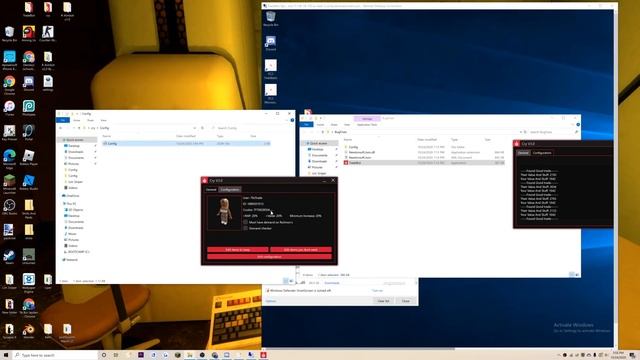Open Synapse X desktop shortcut
This screenshot has height=360, width=640.
tap(9, 331)
